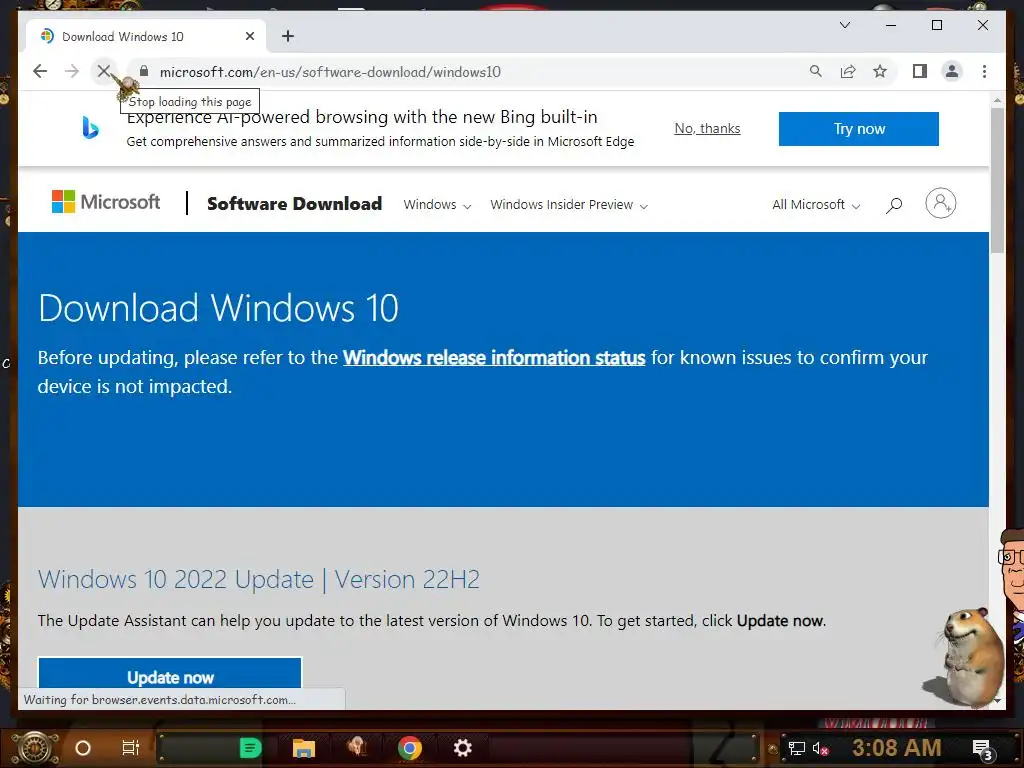
Task: Click the muted volume tray icon
Action: 821,748
